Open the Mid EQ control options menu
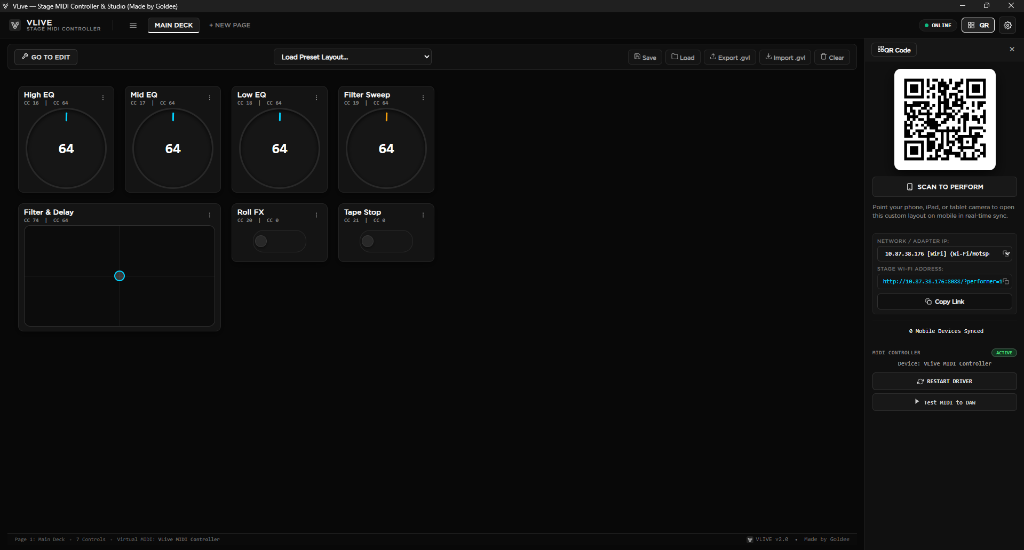 (x=210, y=98)
